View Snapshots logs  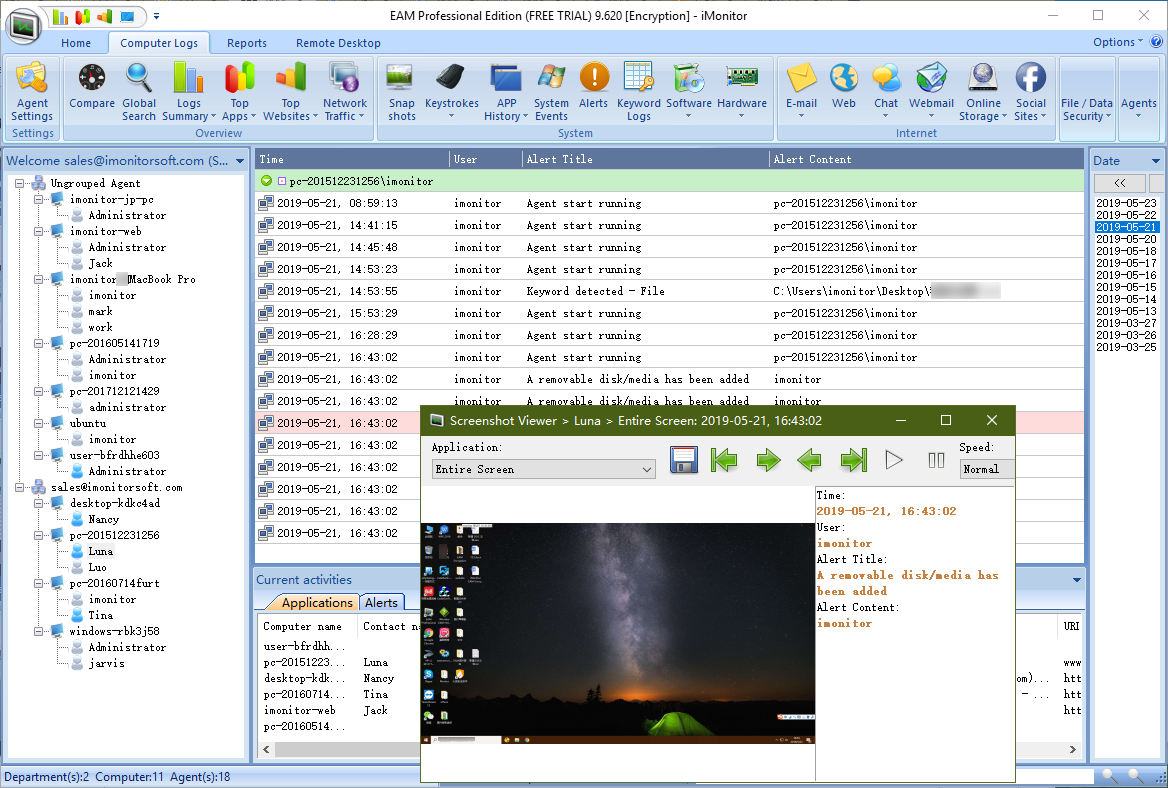click(402, 92)
